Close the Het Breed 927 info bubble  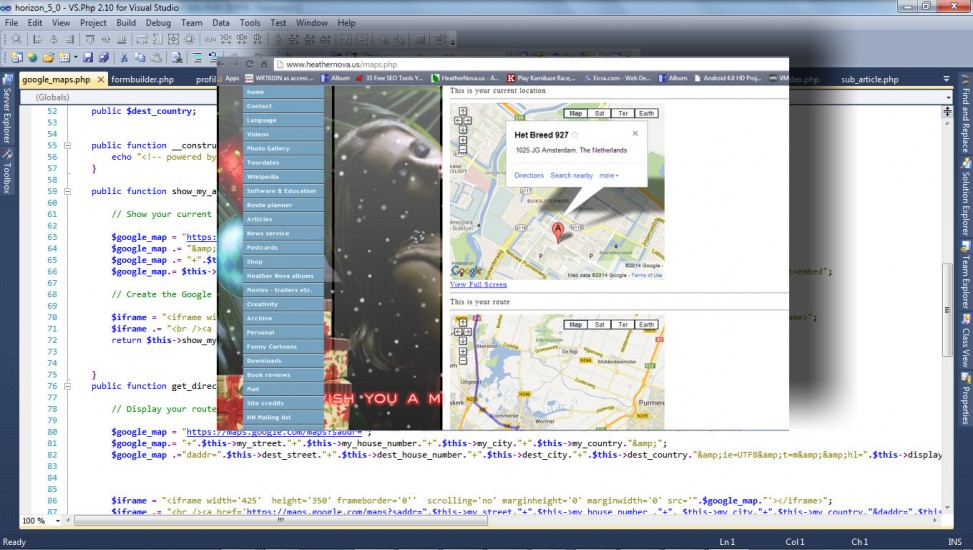[x=635, y=133]
